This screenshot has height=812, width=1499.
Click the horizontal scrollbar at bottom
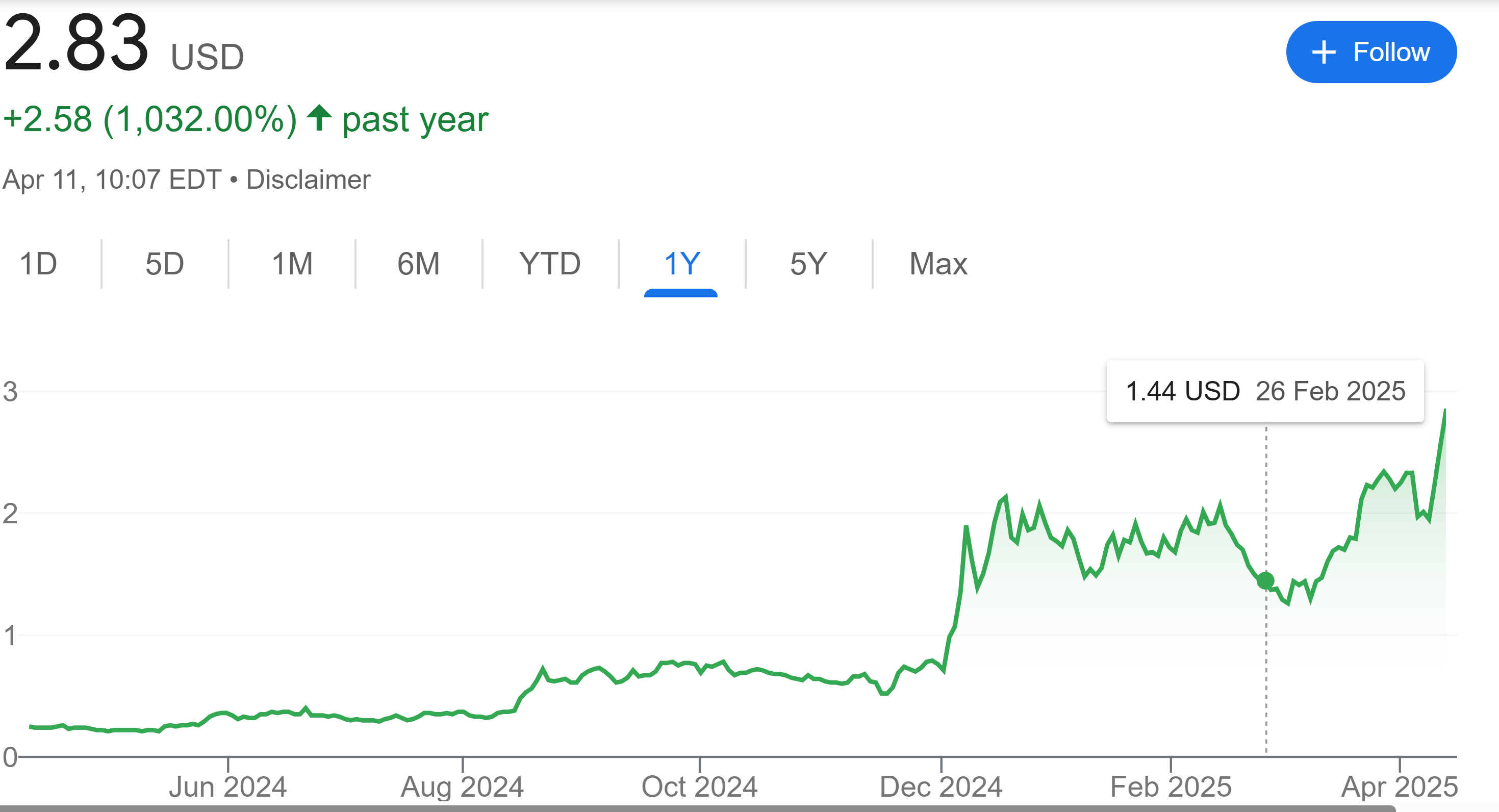698,808
